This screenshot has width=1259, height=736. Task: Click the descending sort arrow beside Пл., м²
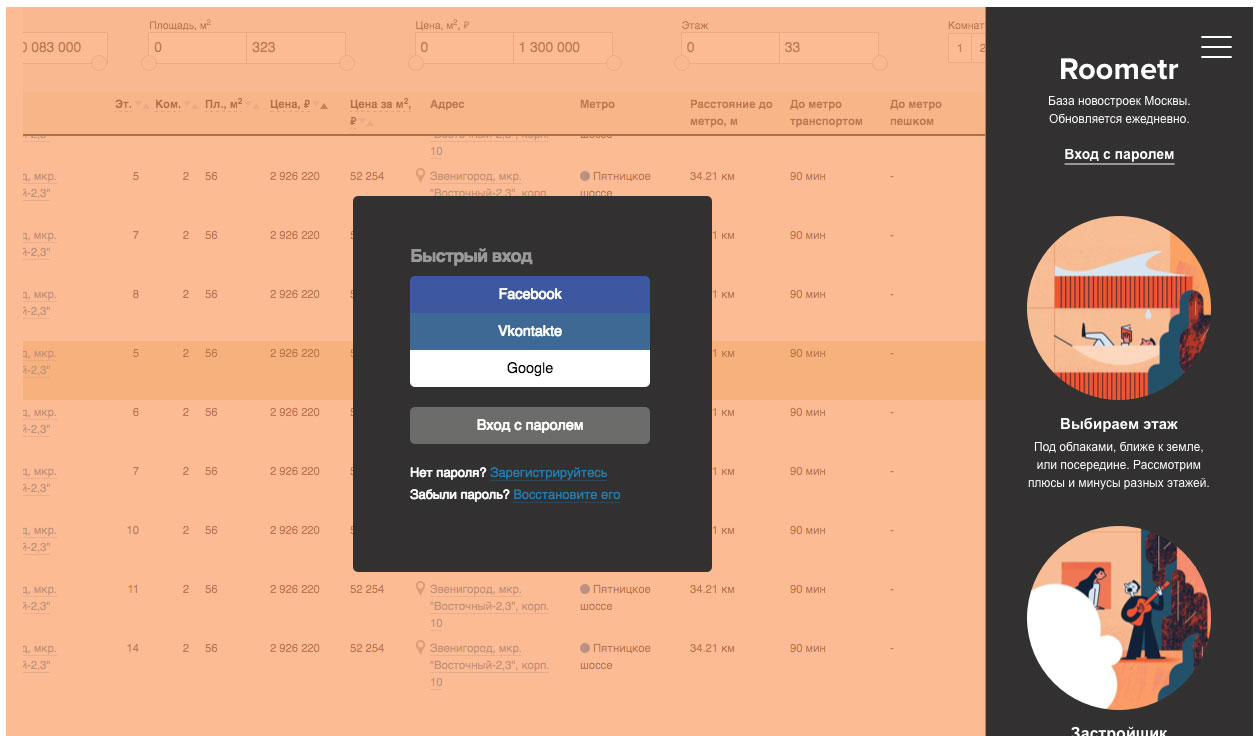coord(247,104)
